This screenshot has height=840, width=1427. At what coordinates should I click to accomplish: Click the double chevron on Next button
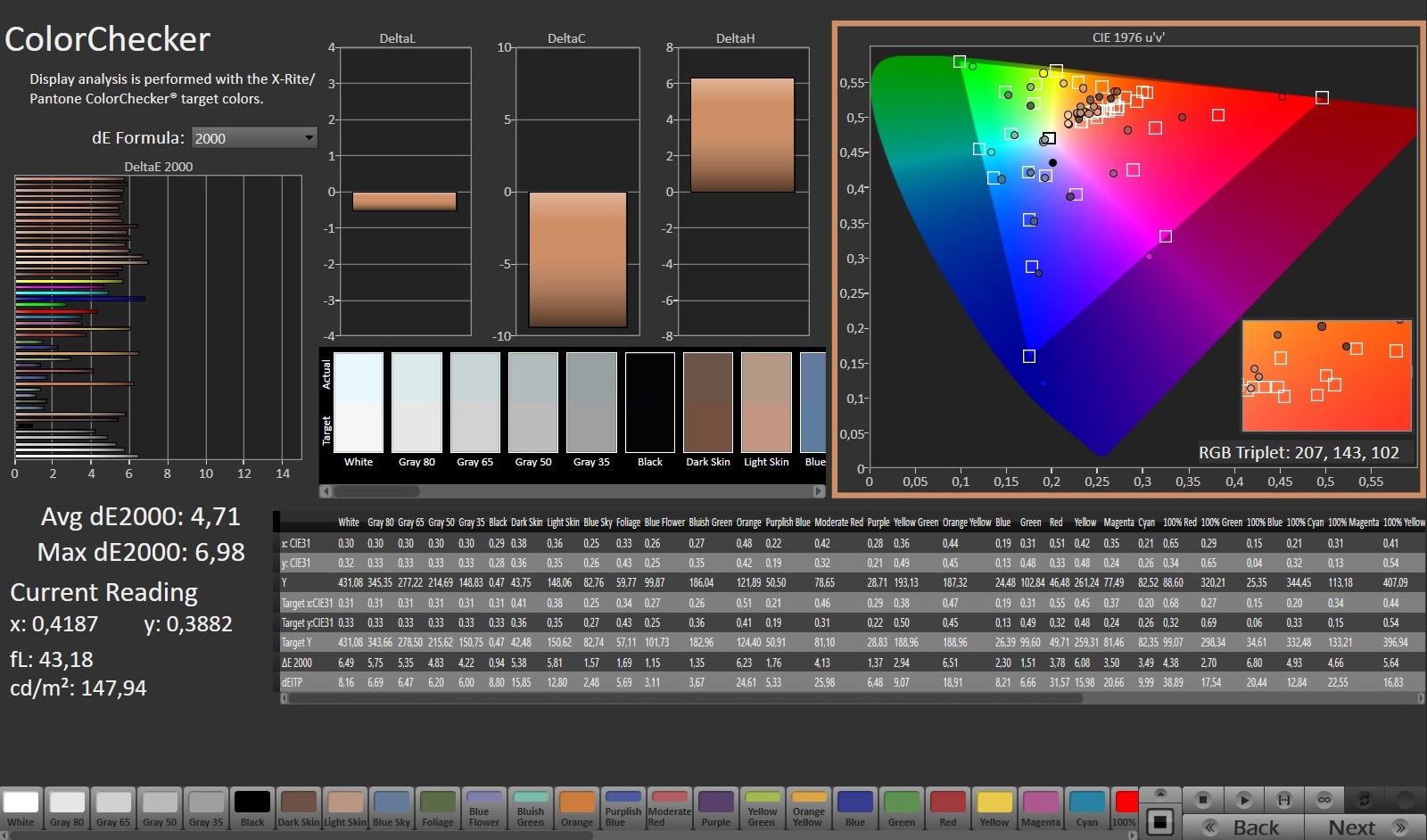[1400, 828]
